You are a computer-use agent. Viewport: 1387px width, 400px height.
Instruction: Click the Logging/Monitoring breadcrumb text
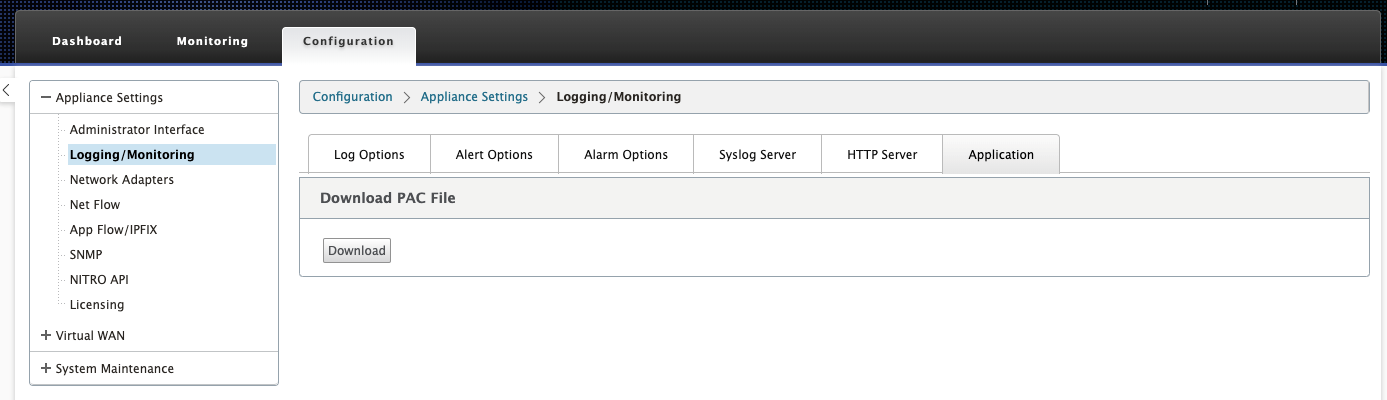pos(618,97)
